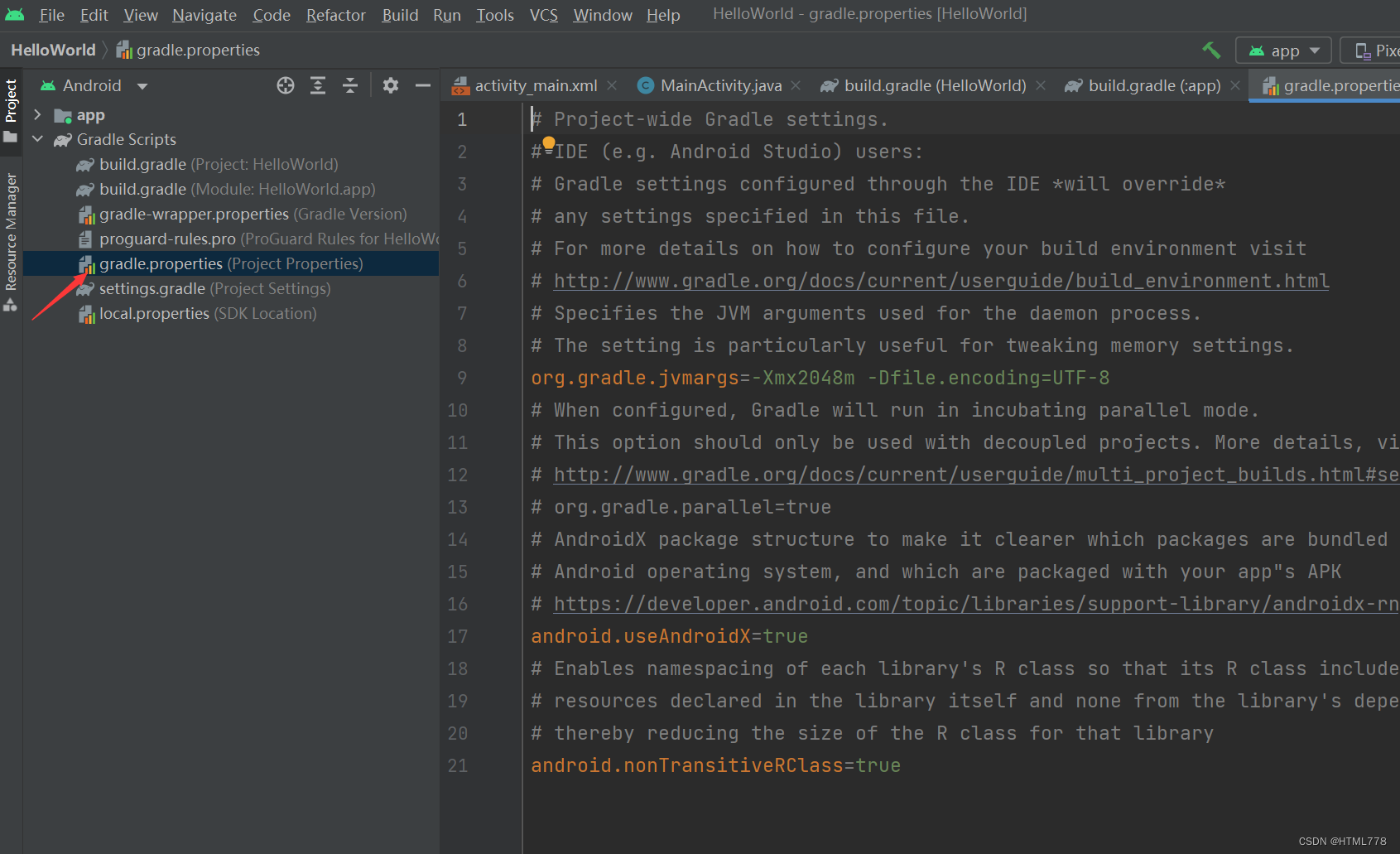Viewport: 1400px width, 854px height.
Task: Expand the app module folder
Action: tap(37, 114)
